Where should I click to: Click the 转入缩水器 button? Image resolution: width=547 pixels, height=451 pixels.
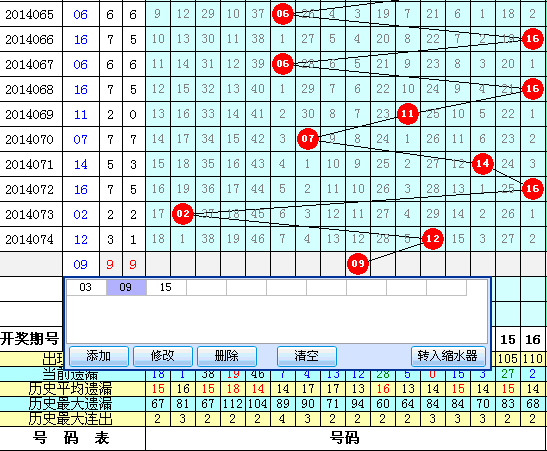pyautogui.click(x=448, y=356)
